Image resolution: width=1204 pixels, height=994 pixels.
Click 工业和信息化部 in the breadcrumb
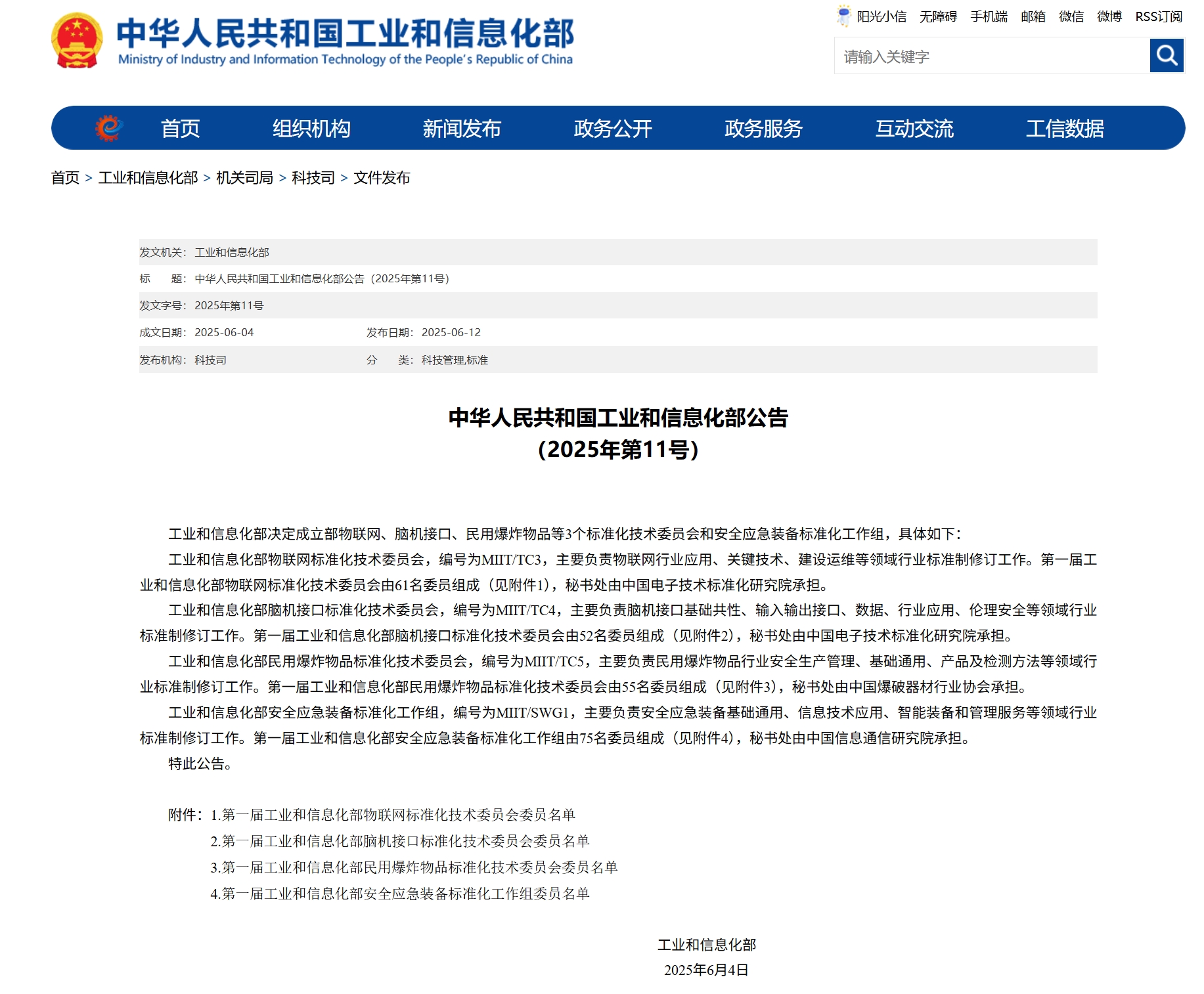pyautogui.click(x=148, y=178)
